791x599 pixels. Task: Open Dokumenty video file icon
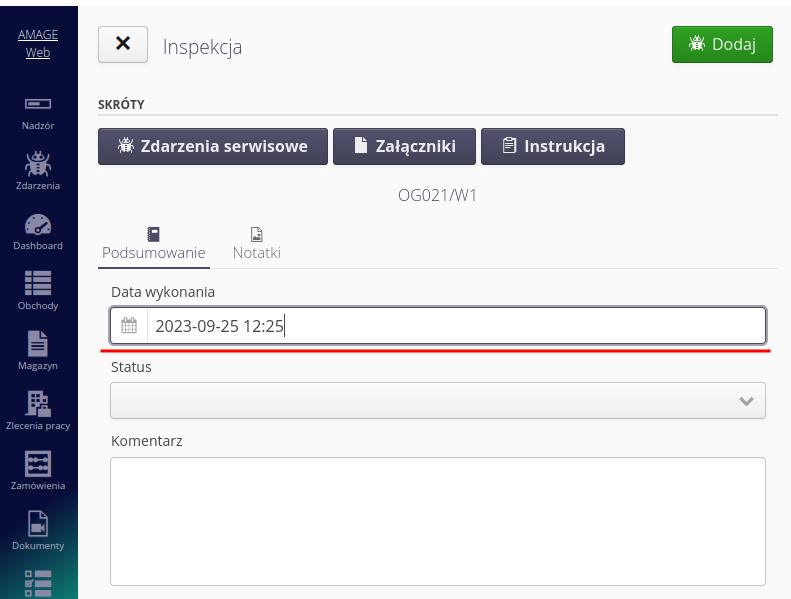[38, 530]
